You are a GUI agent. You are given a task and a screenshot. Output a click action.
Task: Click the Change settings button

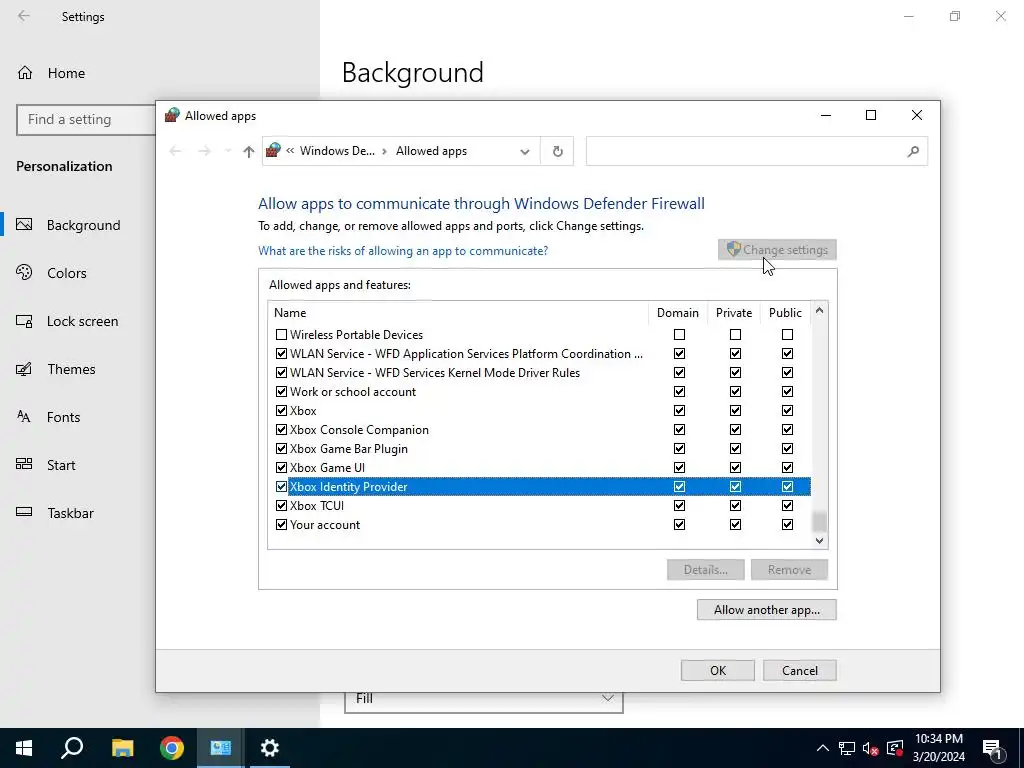pos(777,249)
